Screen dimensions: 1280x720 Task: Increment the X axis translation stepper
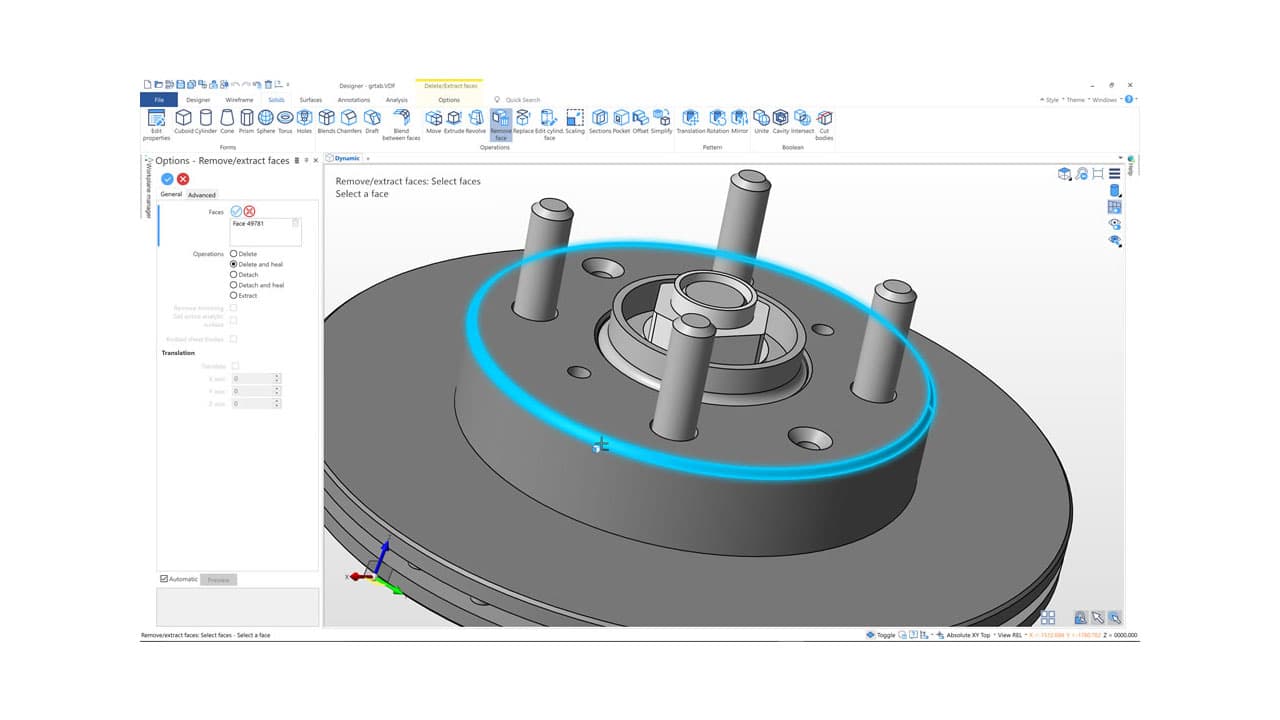277,375
